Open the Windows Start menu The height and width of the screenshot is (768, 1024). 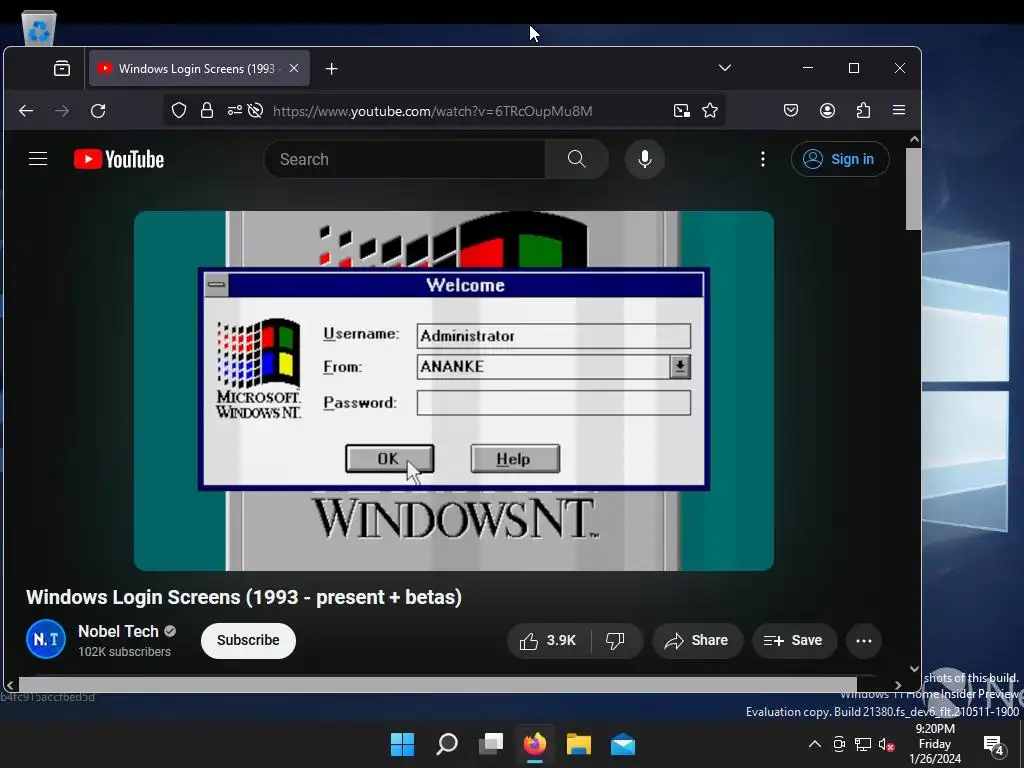coord(402,744)
